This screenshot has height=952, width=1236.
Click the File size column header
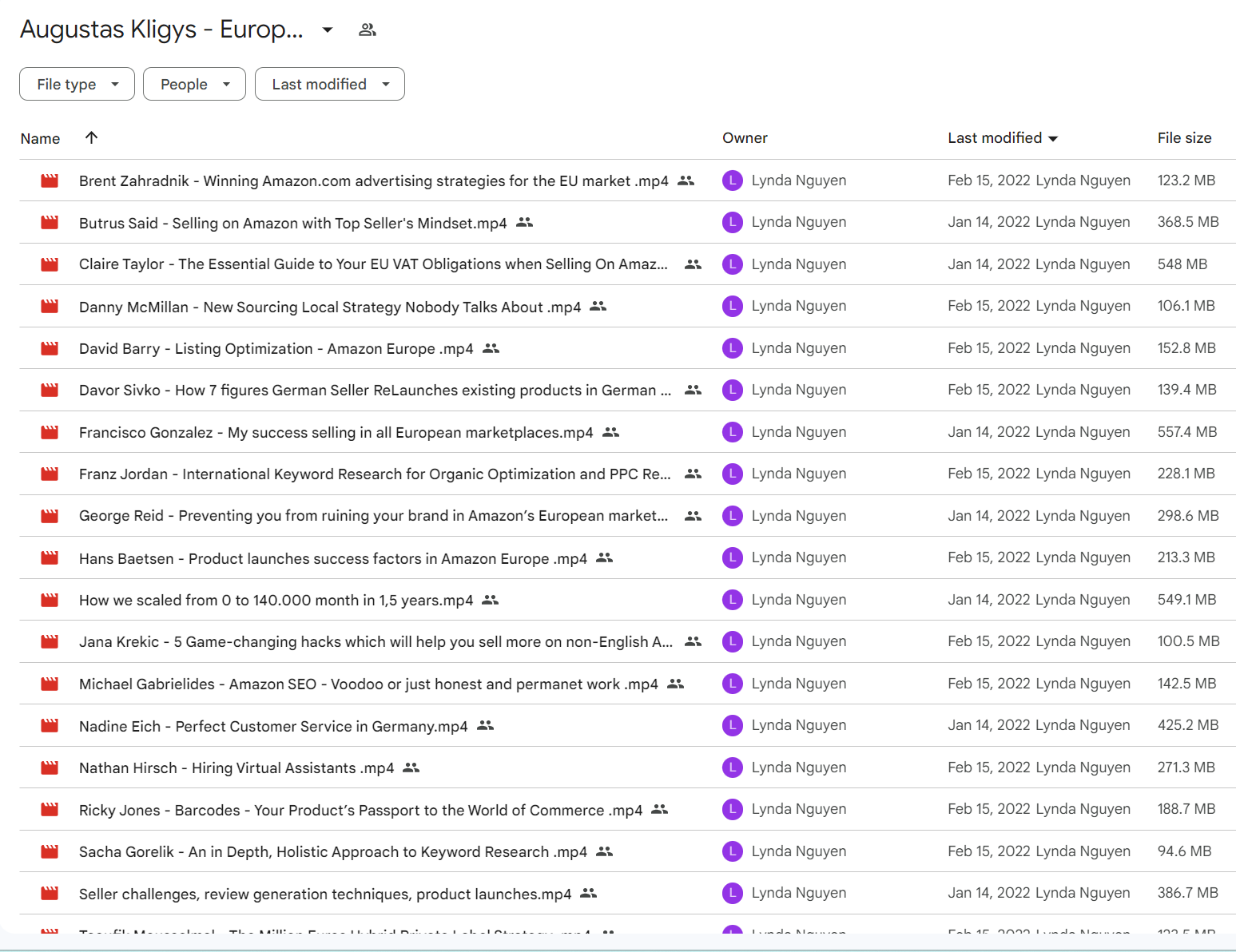point(1184,138)
